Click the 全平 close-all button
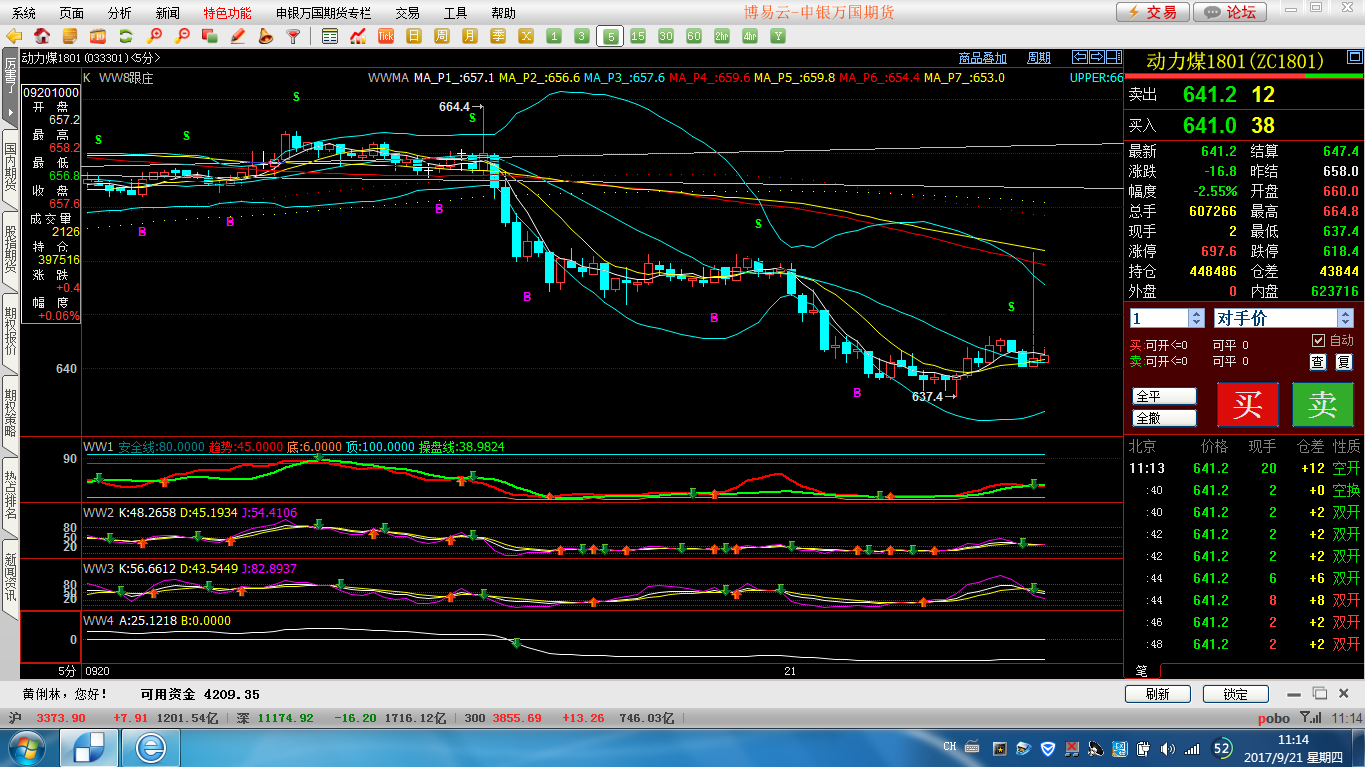The height and width of the screenshot is (767, 1365). pyautogui.click(x=1164, y=396)
